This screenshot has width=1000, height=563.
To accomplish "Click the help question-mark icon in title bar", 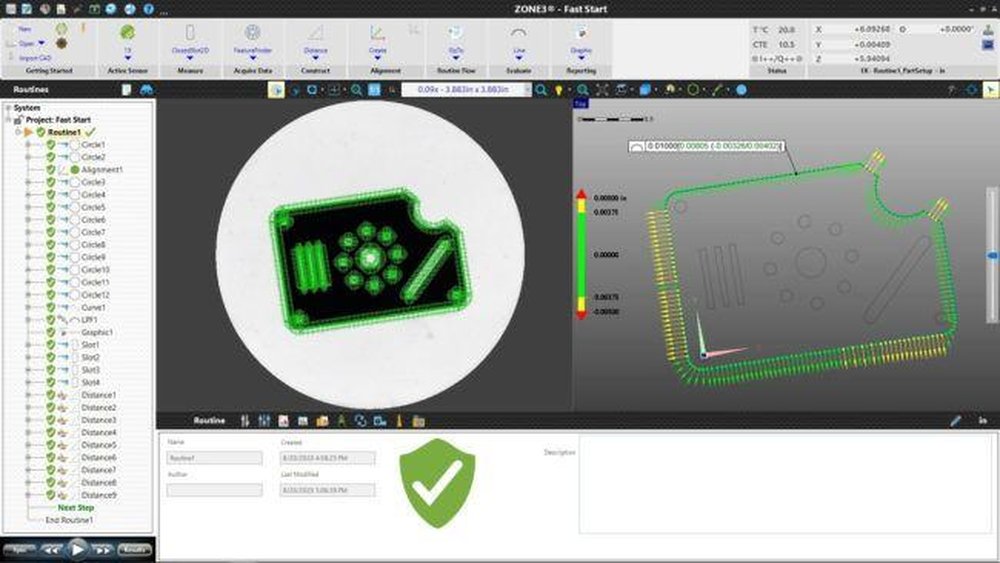I will [x=148, y=9].
